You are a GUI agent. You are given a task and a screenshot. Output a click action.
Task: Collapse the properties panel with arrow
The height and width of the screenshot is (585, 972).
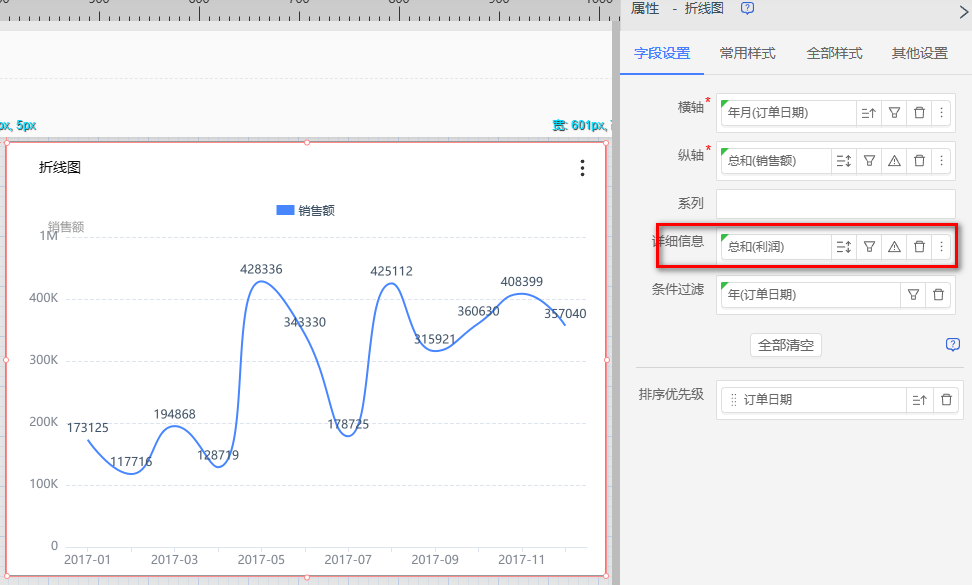[x=962, y=8]
